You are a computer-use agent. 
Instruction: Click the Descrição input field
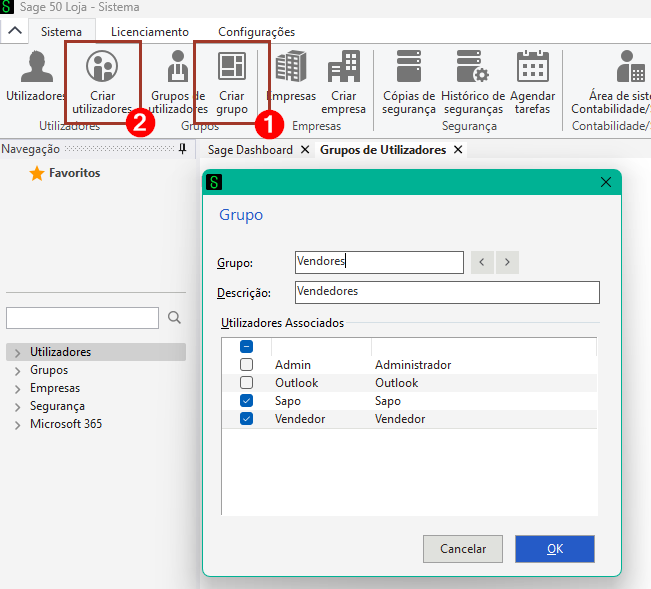click(x=447, y=292)
